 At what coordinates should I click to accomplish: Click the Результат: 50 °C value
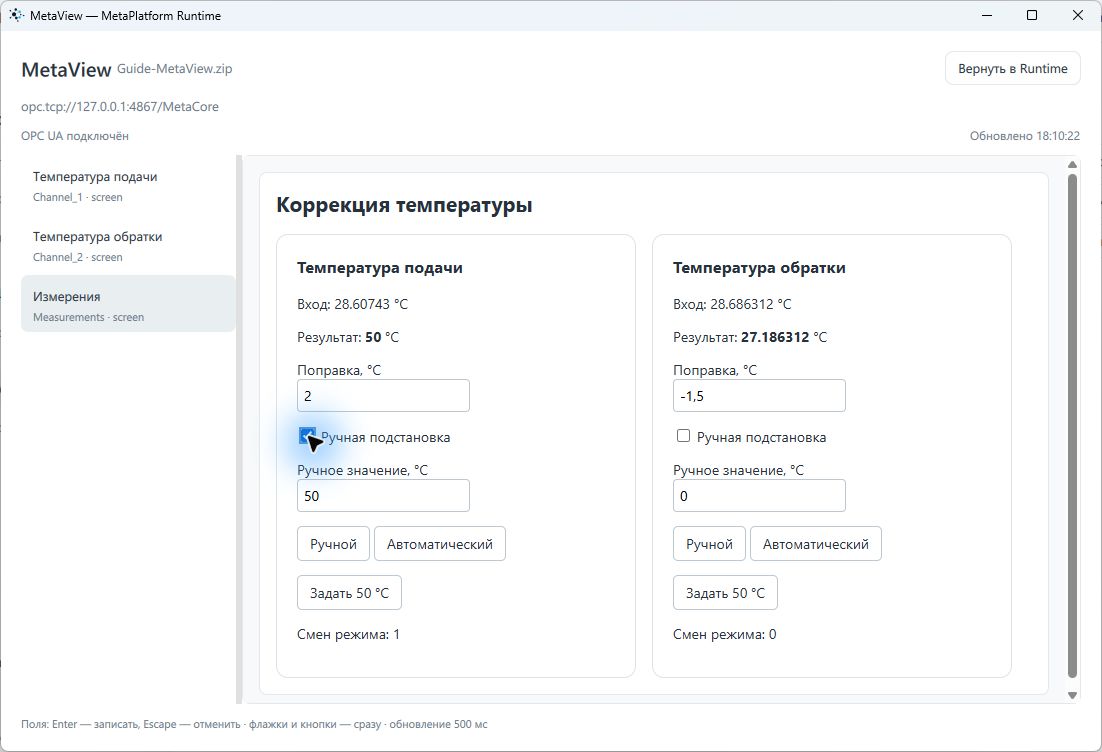coord(348,337)
